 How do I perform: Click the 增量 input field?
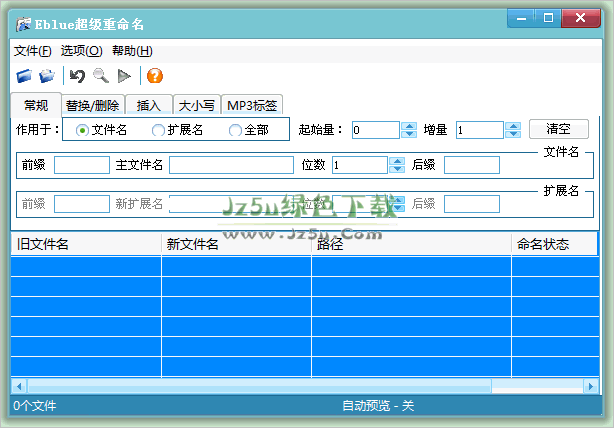[480, 130]
